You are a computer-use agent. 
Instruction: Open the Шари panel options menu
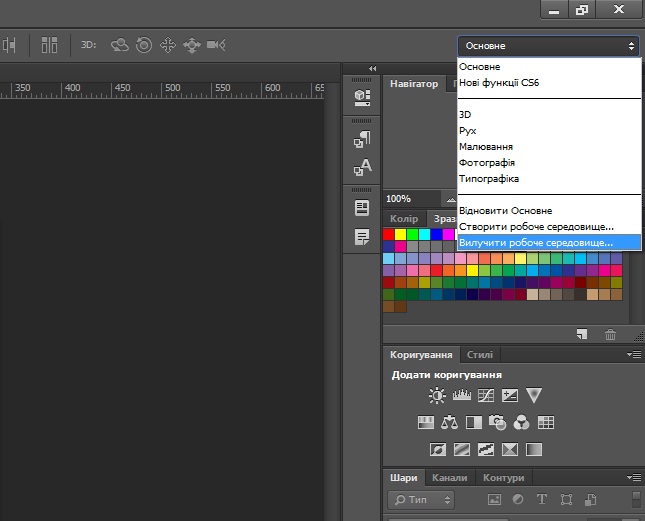[634, 477]
